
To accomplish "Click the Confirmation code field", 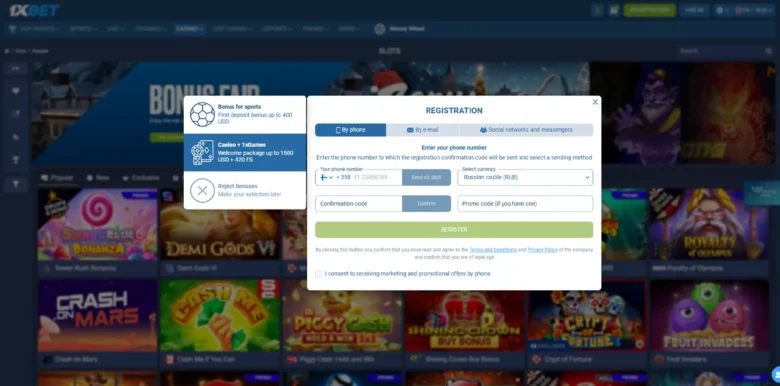I will pos(359,203).
